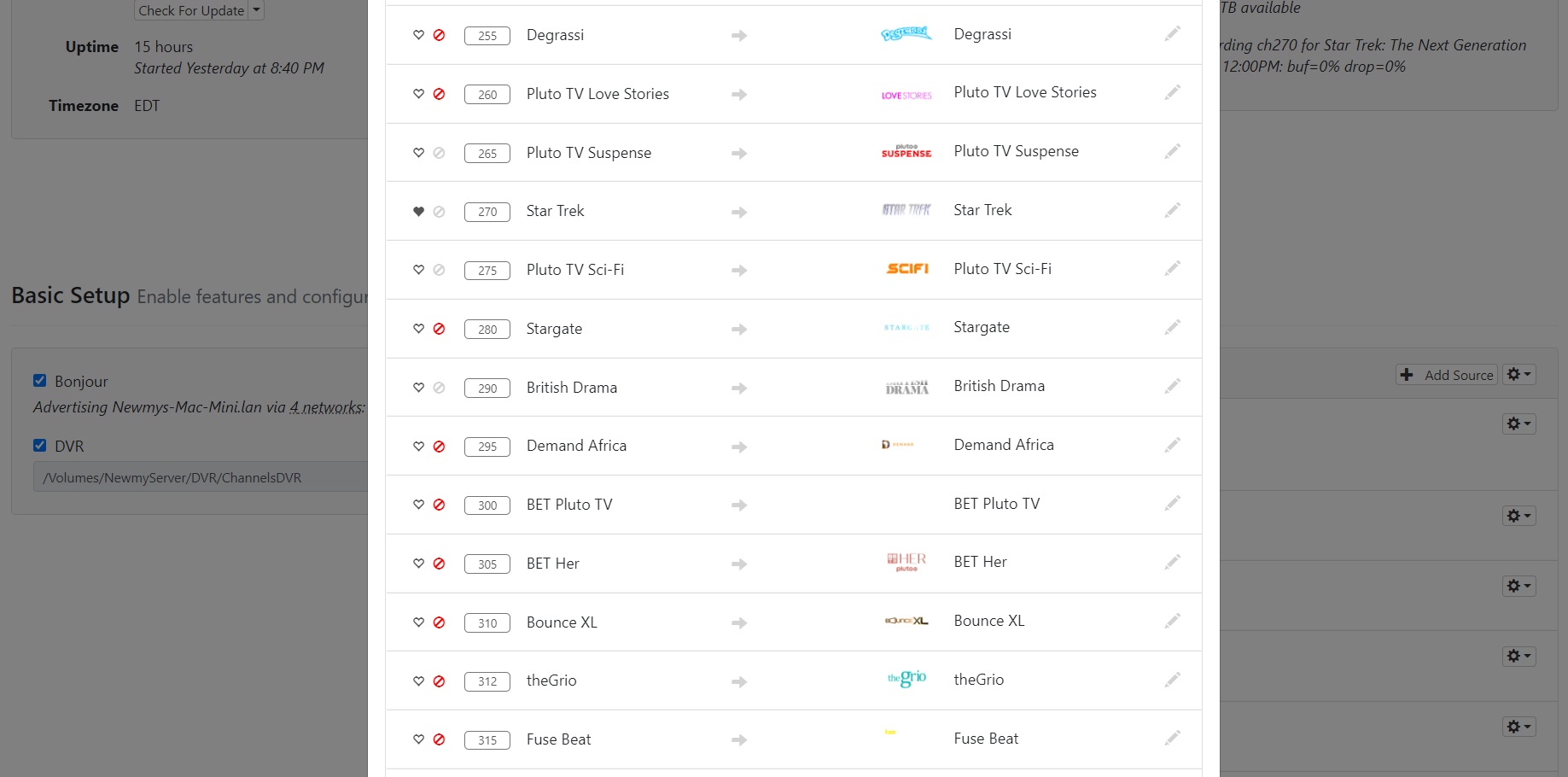Open the gear dropdown on the second source
This screenshot has height=777, width=1568.
[x=1518, y=516]
